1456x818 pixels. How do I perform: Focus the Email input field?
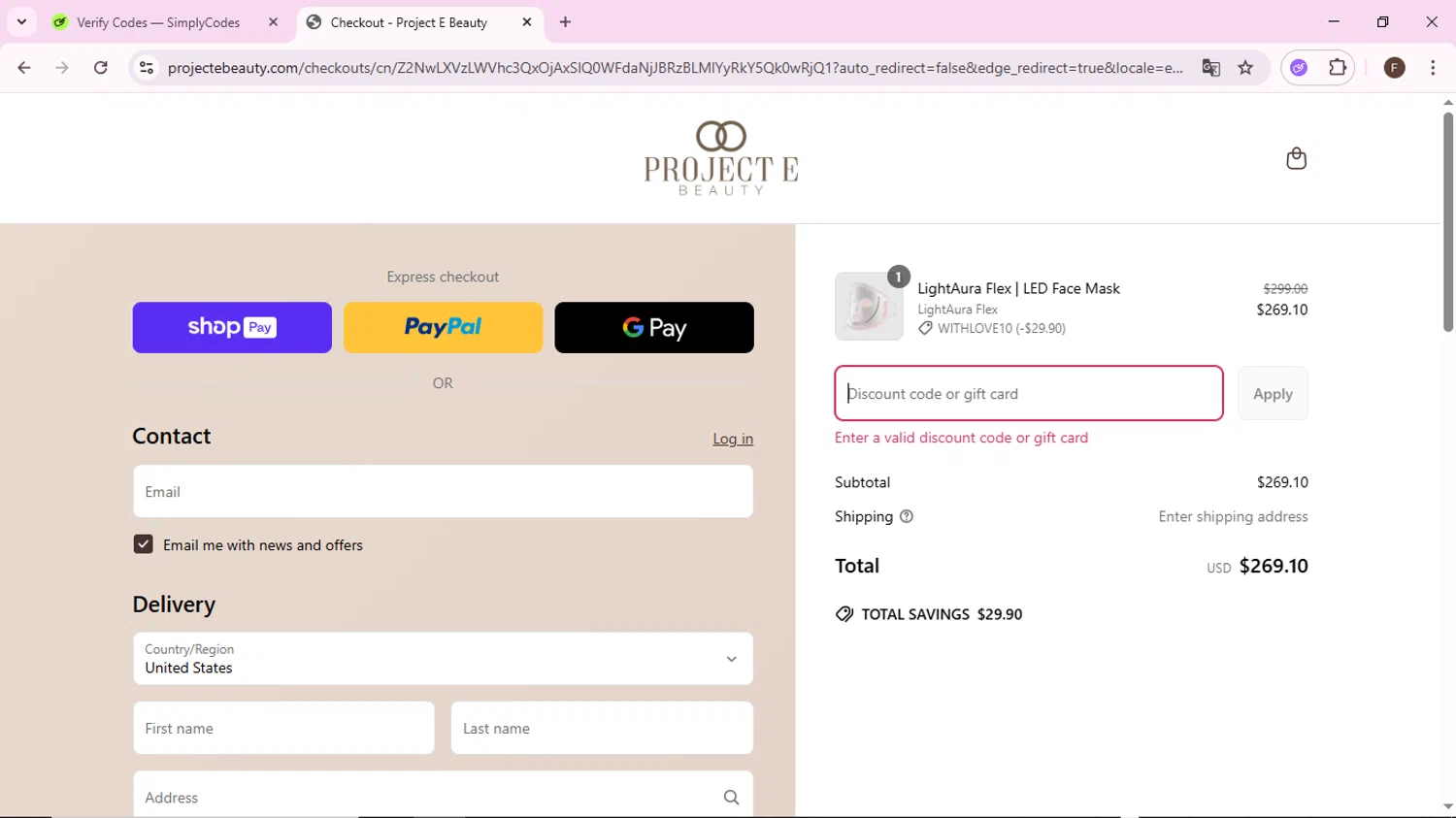point(443,491)
